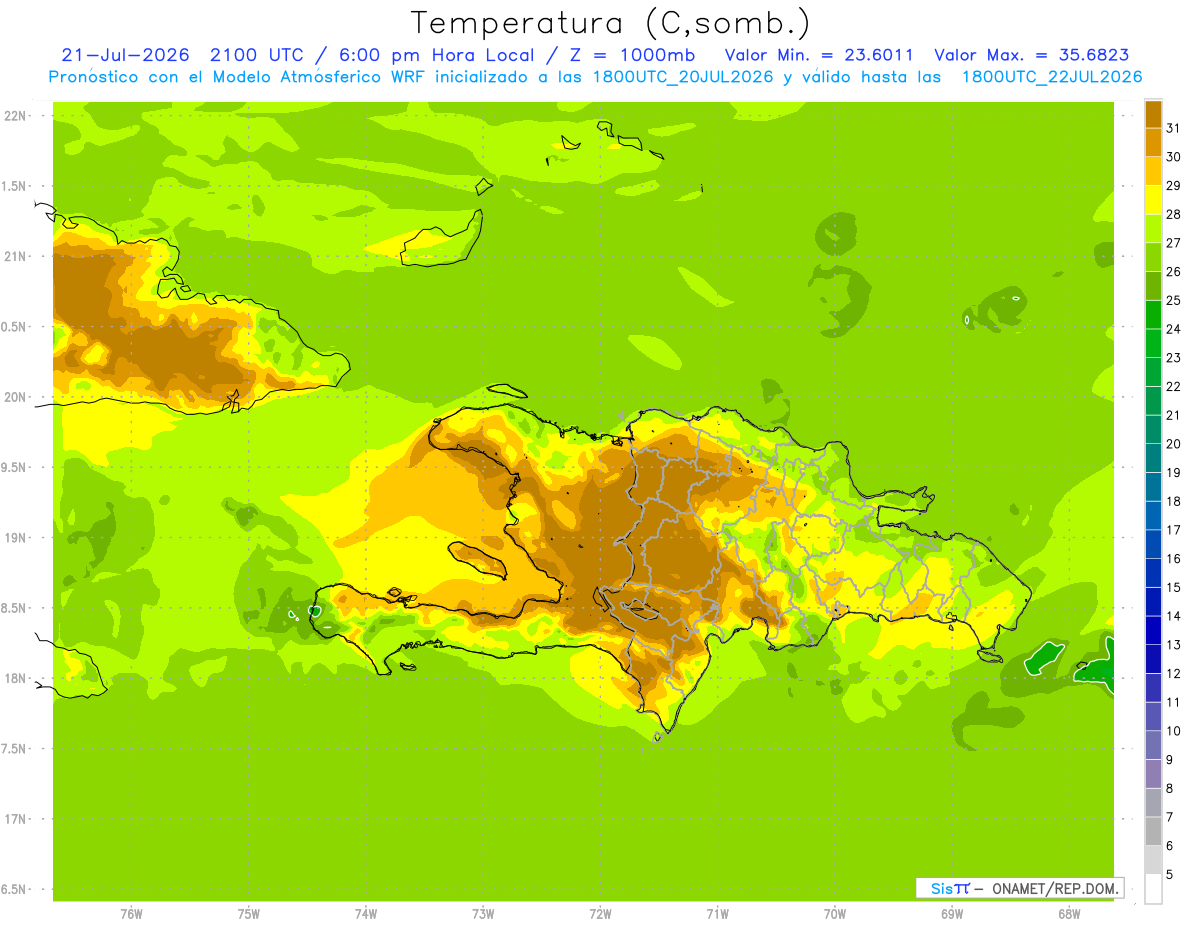Click legend value "27"

[x=1174, y=243]
